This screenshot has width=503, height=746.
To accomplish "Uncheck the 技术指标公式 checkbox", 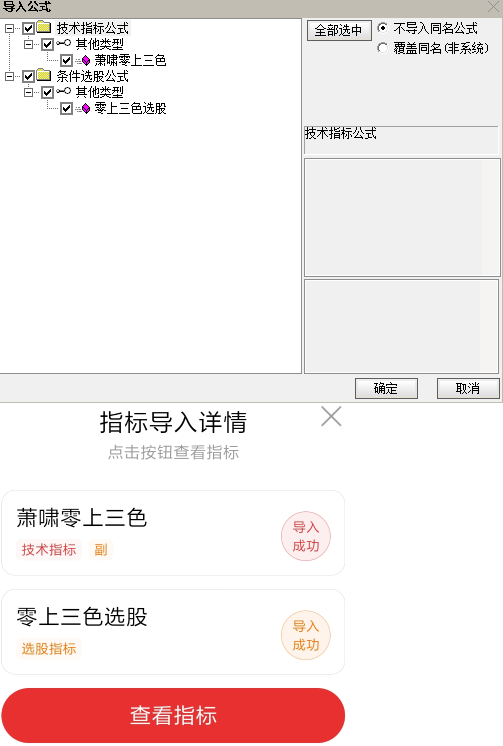I will pyautogui.click(x=29, y=29).
